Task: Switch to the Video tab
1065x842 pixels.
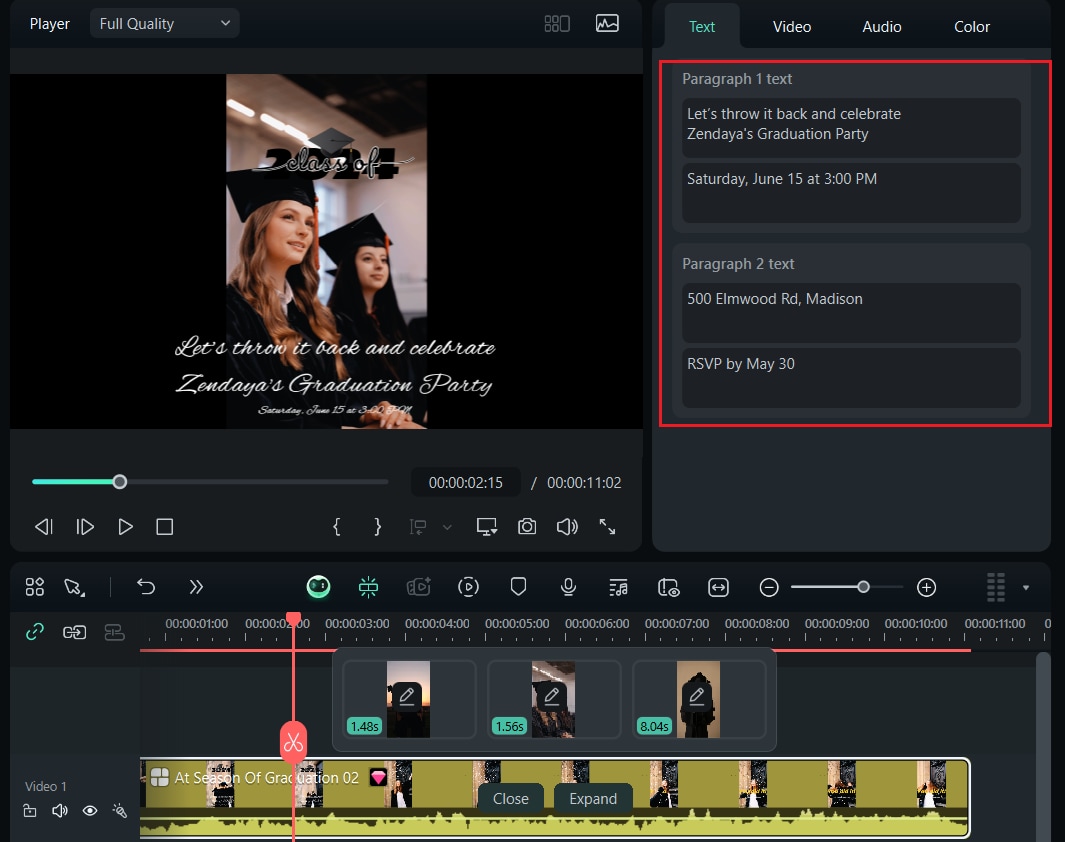Action: tap(792, 26)
